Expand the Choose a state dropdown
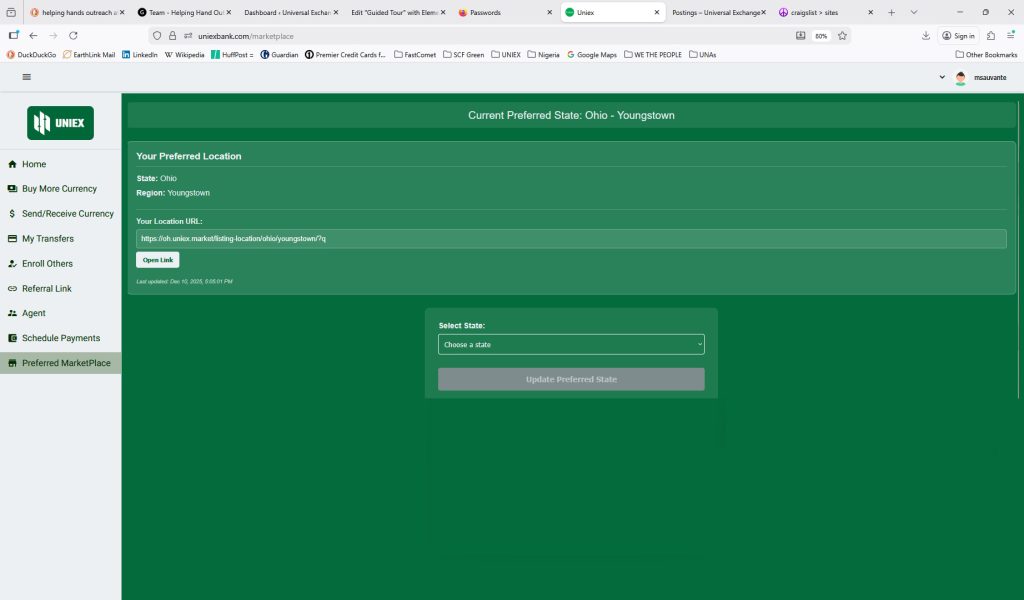 571,345
